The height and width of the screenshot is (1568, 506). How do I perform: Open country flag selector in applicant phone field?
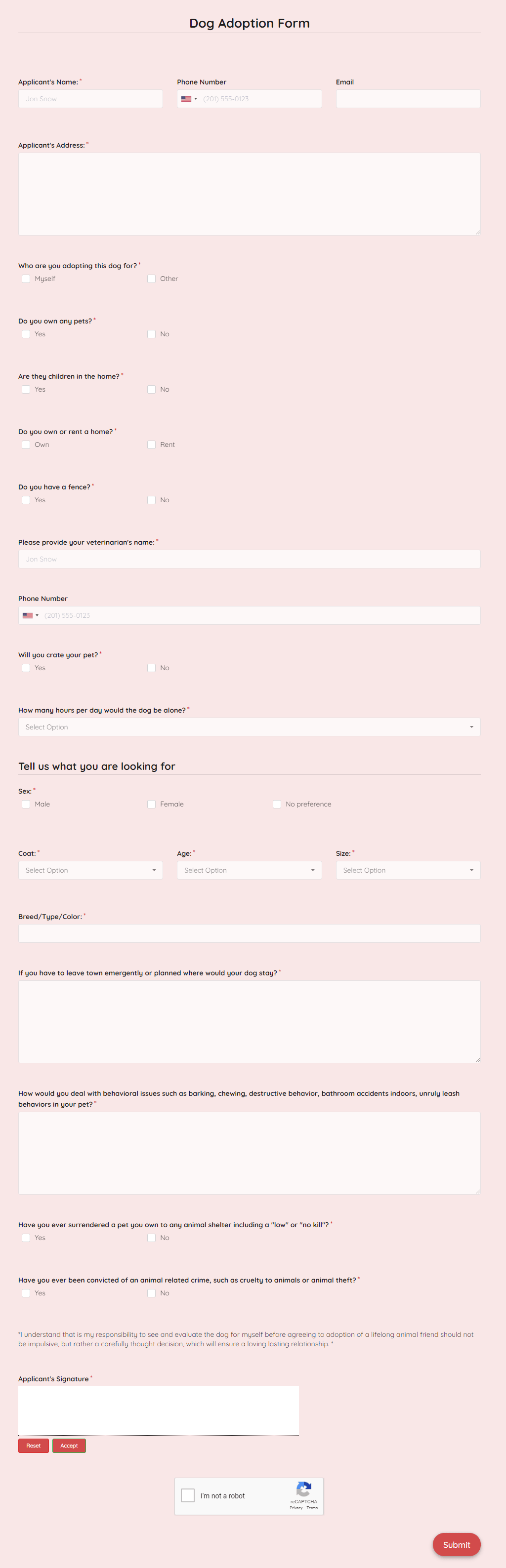pos(189,99)
